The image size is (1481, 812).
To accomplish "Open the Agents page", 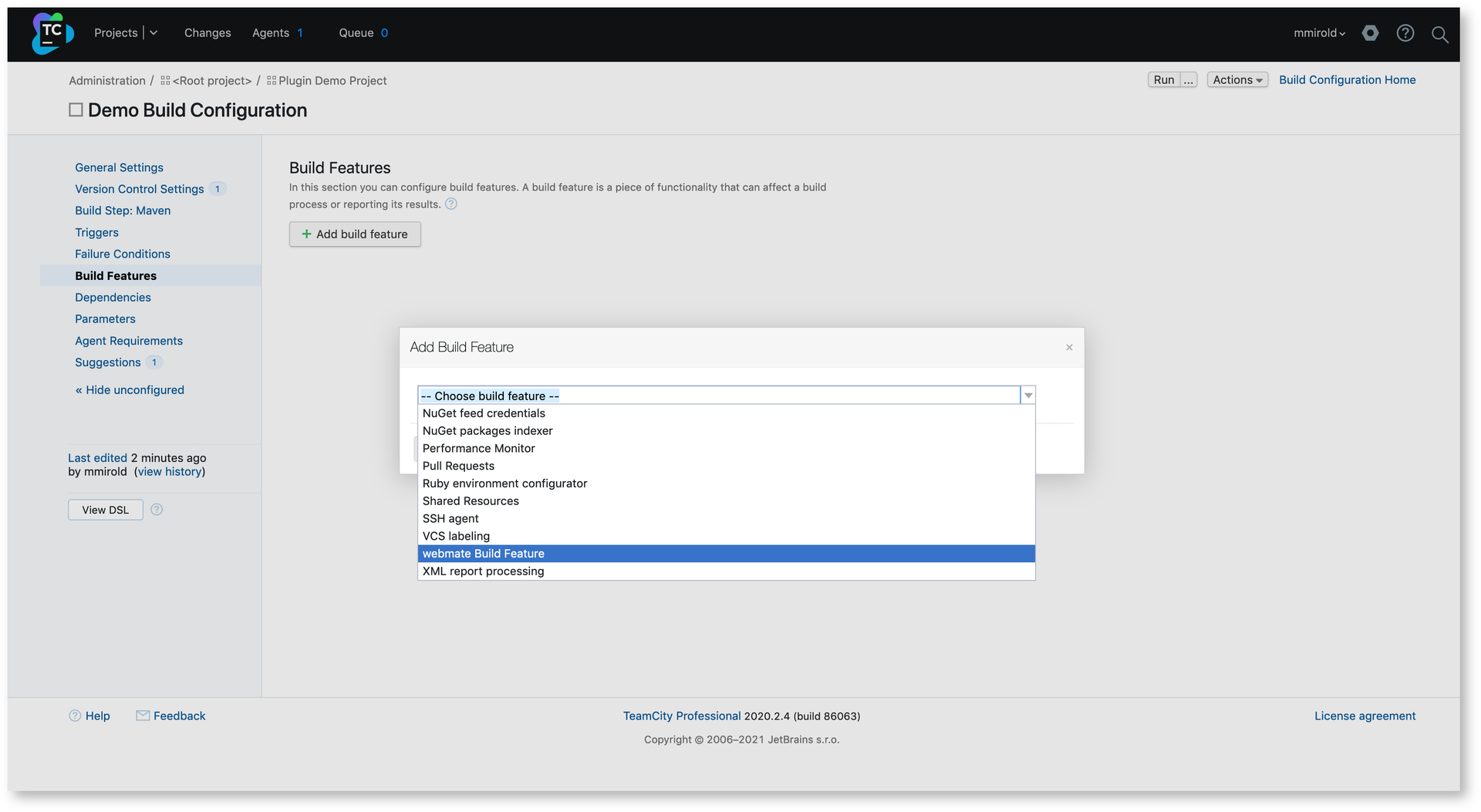I will tap(271, 33).
